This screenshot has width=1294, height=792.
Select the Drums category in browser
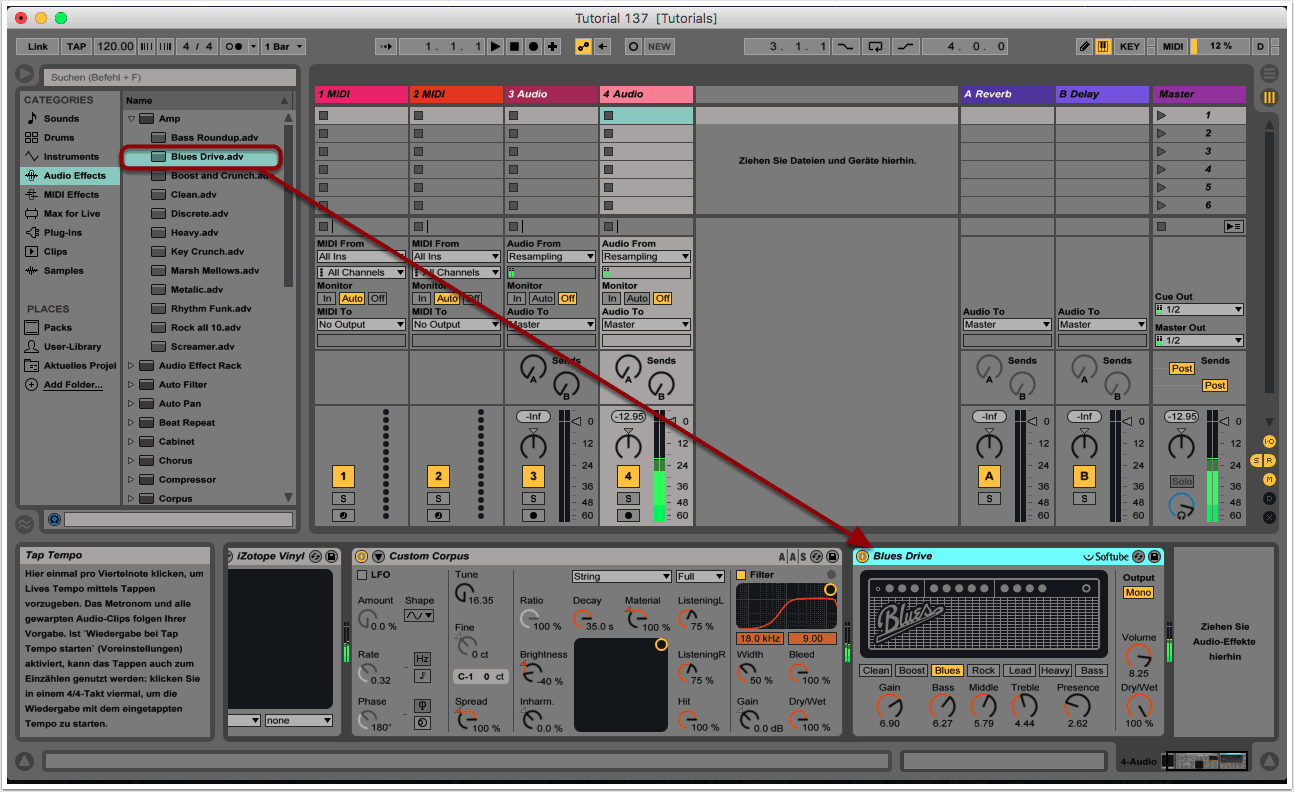pos(60,138)
